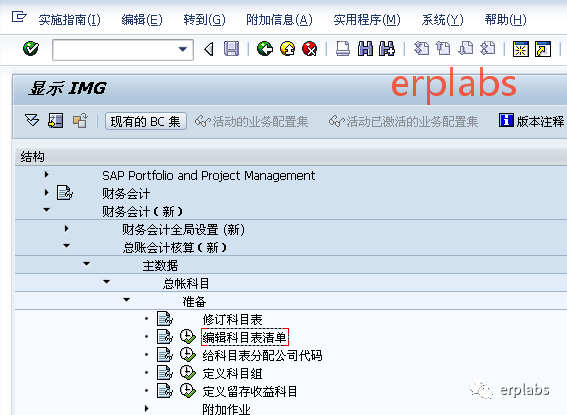Image resolution: width=567 pixels, height=415 pixels.
Task: Open documentation icon for 修订科目表
Action: pyautogui.click(x=165, y=319)
